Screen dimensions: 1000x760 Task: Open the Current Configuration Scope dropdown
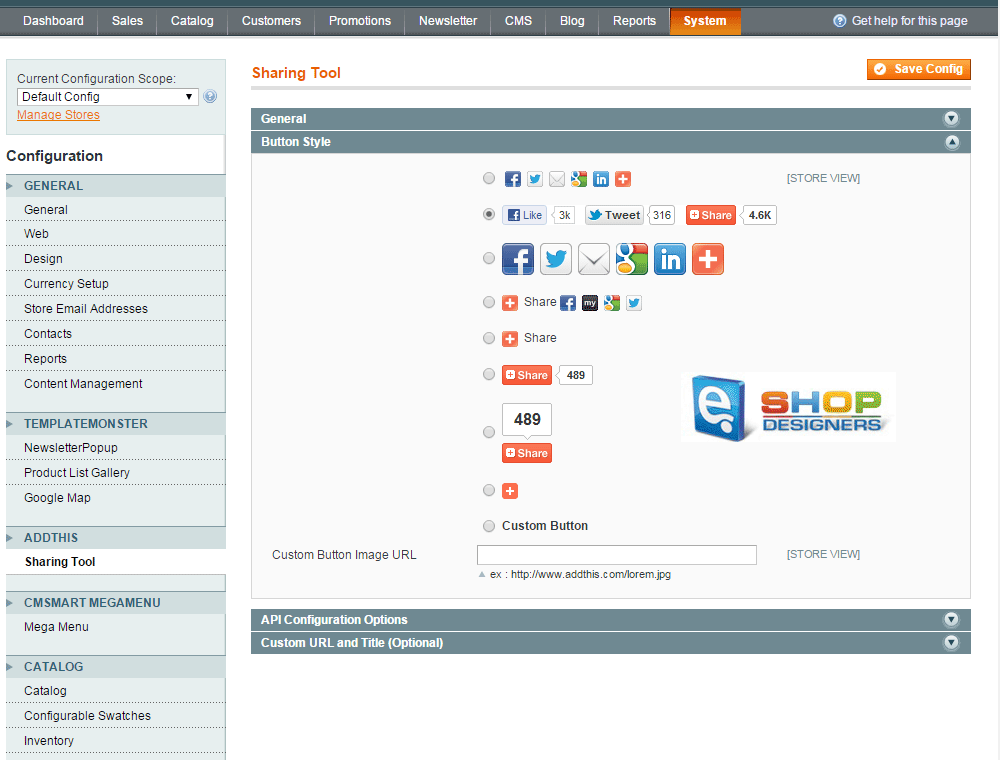108,97
